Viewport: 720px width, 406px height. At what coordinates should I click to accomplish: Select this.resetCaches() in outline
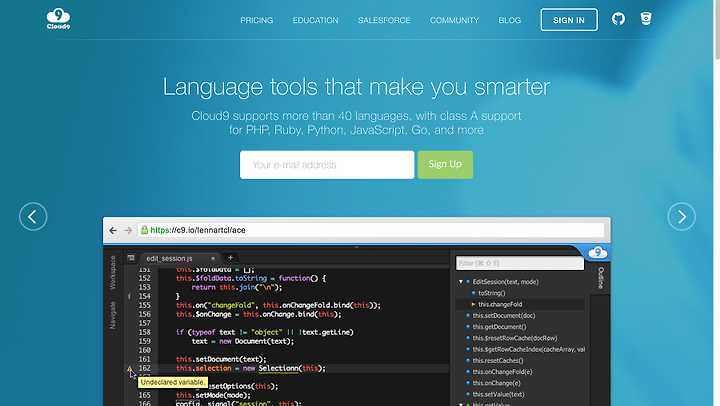click(x=498, y=361)
